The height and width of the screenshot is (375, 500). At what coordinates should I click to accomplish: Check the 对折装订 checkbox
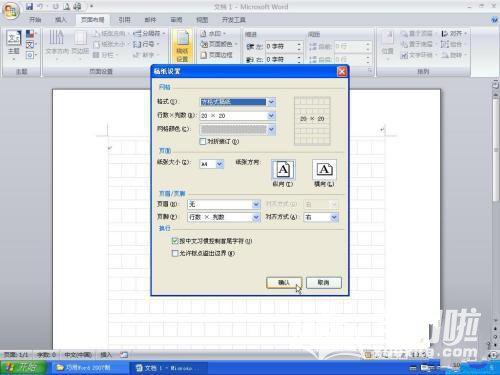pyautogui.click(x=203, y=142)
